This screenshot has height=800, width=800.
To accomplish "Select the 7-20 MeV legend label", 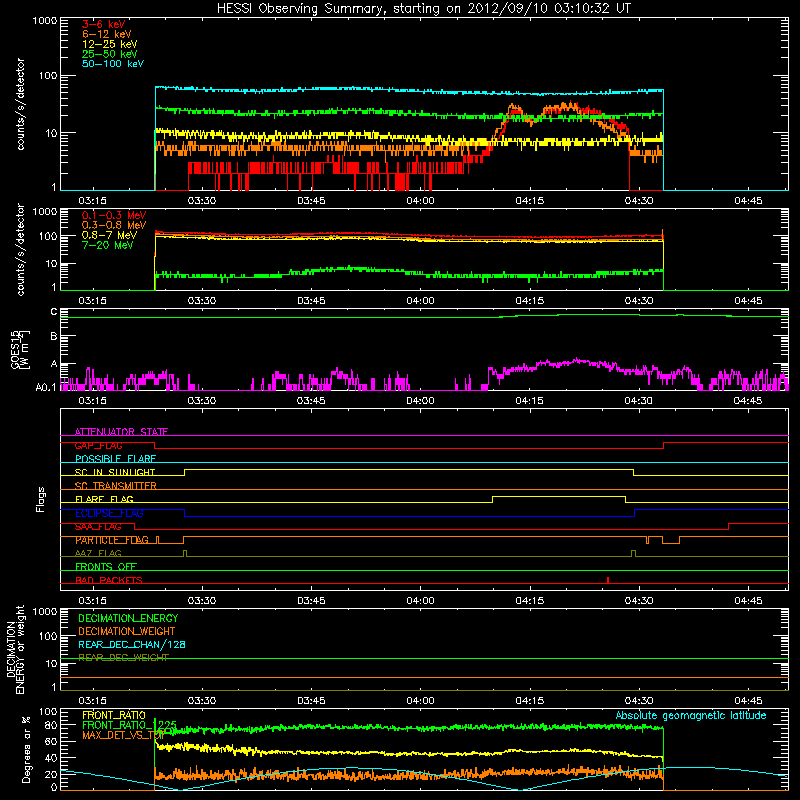I will point(108,245).
